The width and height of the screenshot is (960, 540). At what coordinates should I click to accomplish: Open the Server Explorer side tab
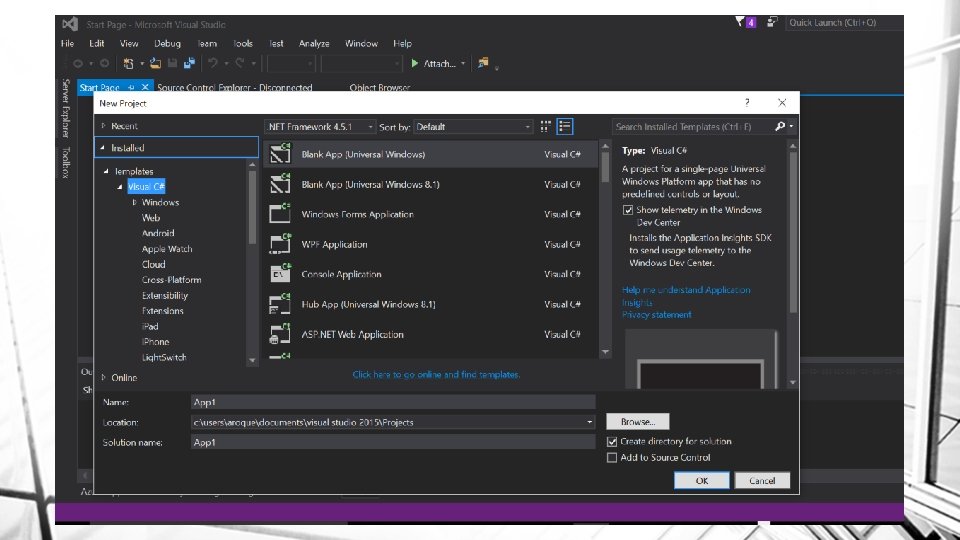pos(66,108)
